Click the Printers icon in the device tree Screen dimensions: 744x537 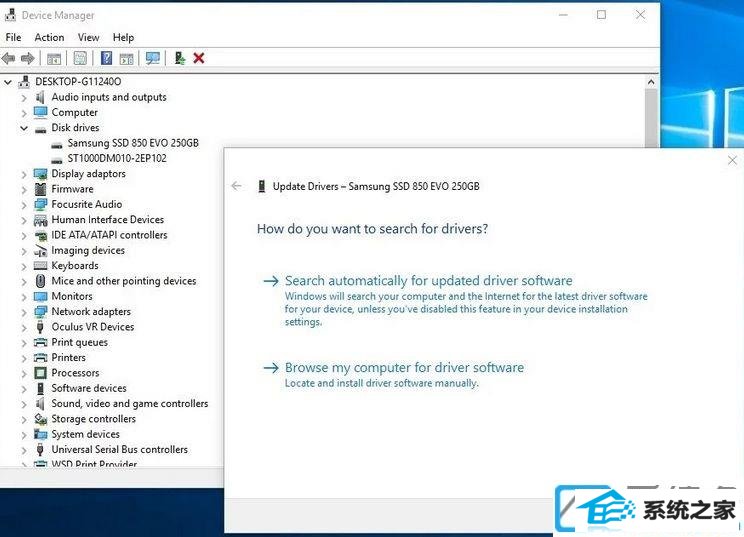coord(40,358)
